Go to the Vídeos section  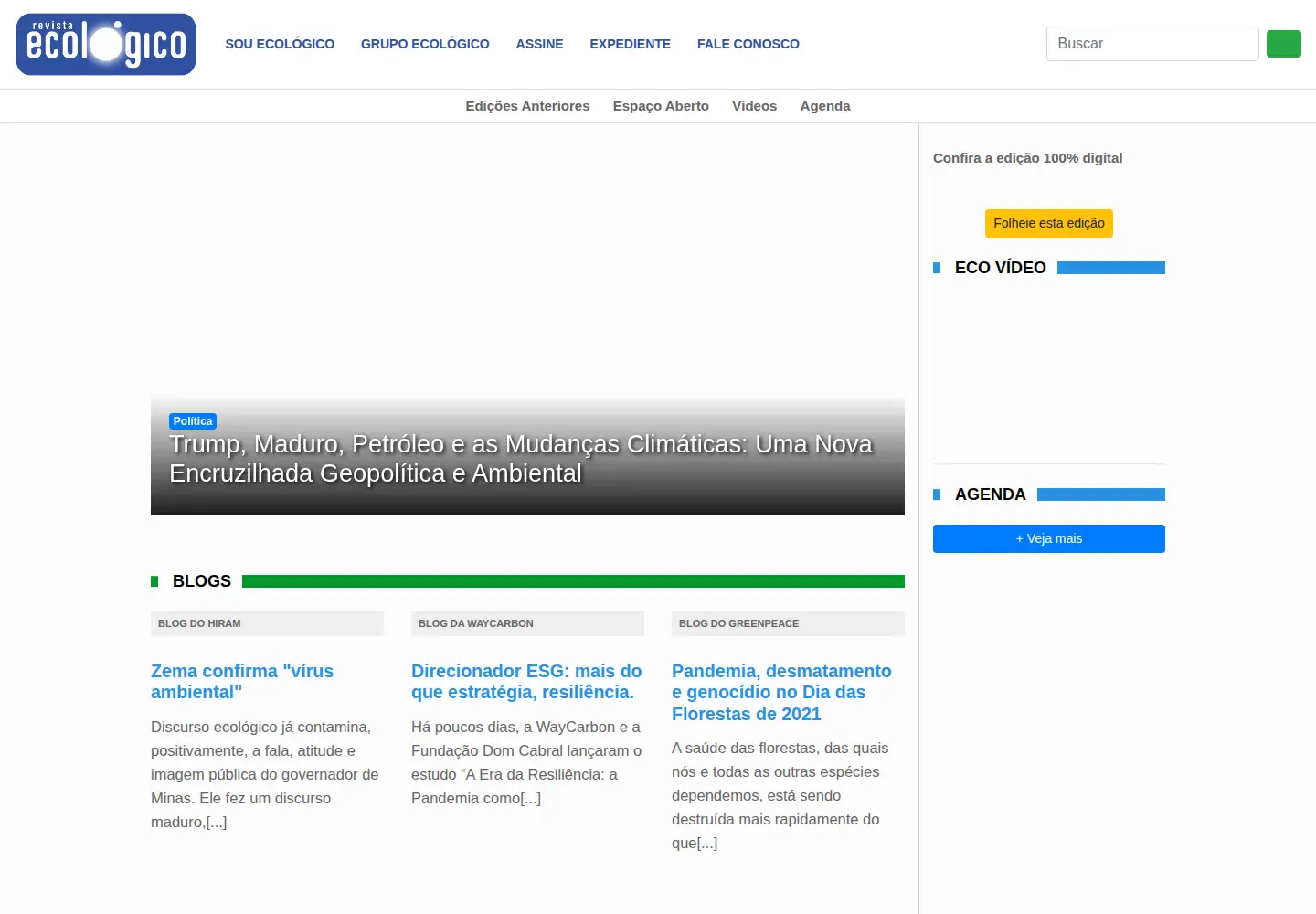pos(754,106)
